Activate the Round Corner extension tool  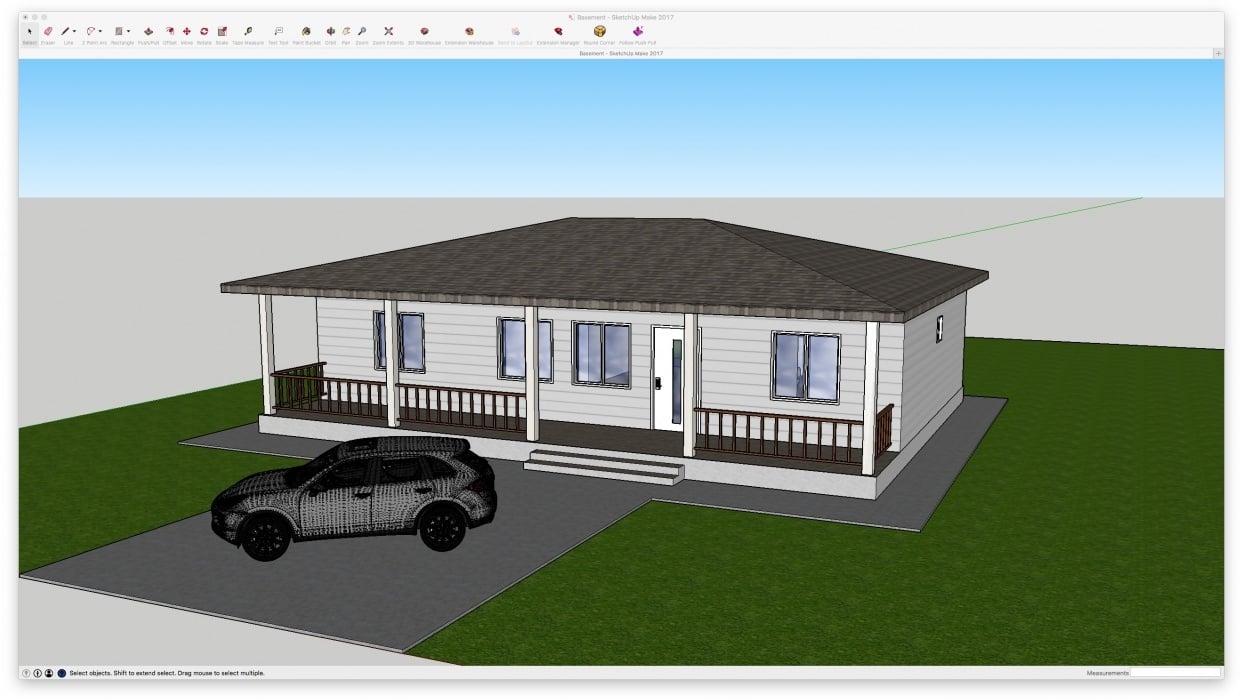pos(600,32)
